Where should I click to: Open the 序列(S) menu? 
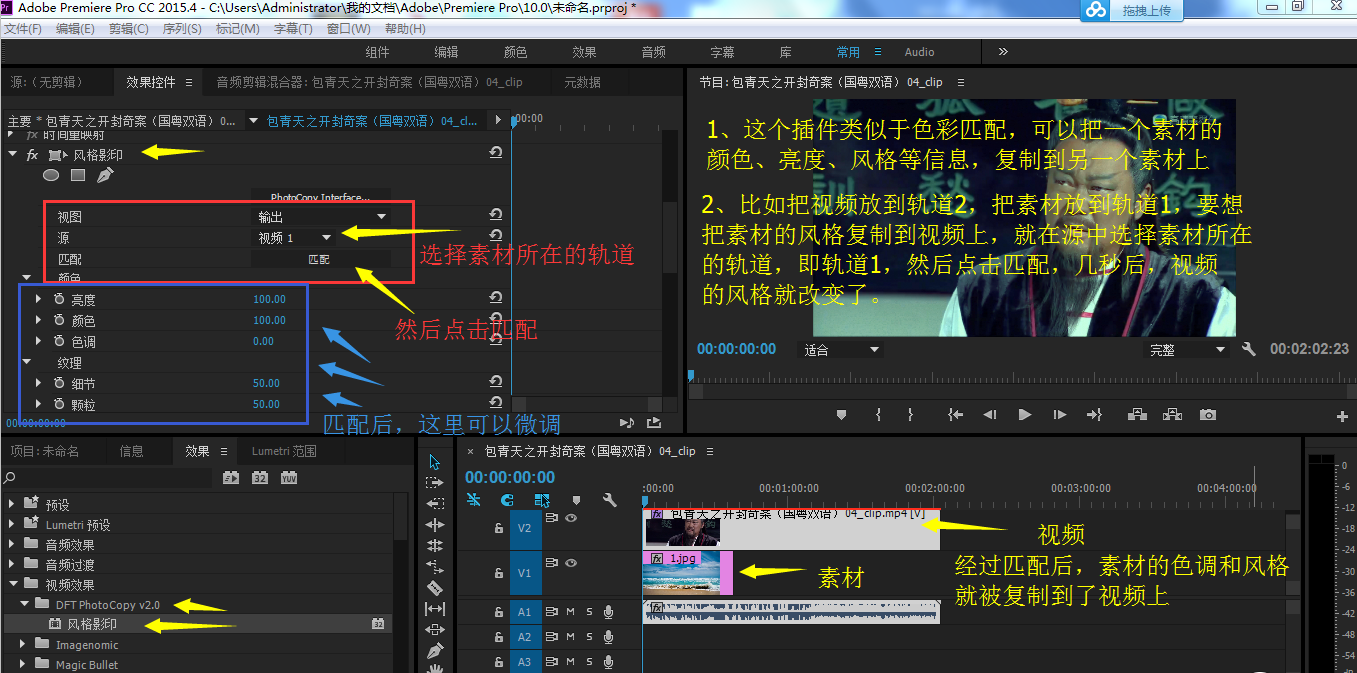pyautogui.click(x=181, y=28)
